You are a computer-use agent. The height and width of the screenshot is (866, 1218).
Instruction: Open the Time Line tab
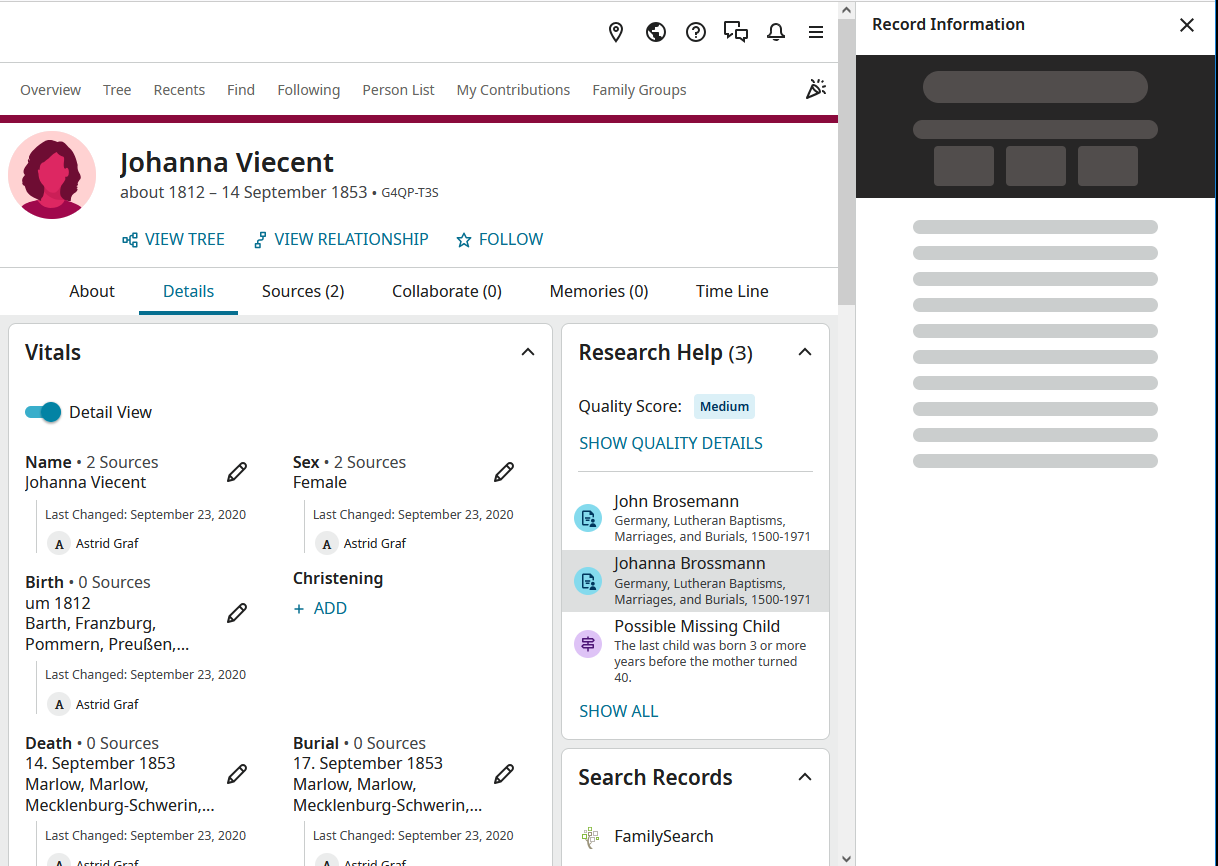pos(732,291)
